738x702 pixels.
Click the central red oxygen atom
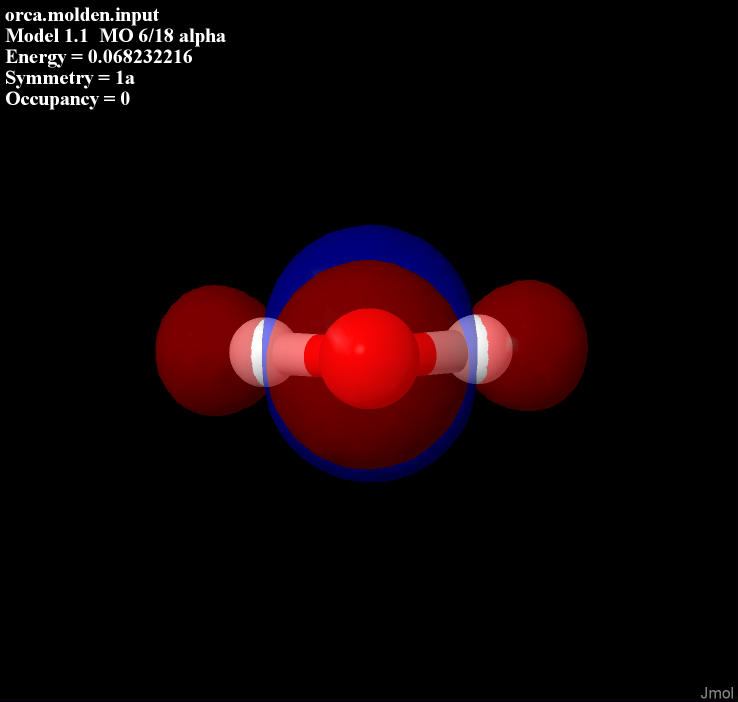click(369, 359)
